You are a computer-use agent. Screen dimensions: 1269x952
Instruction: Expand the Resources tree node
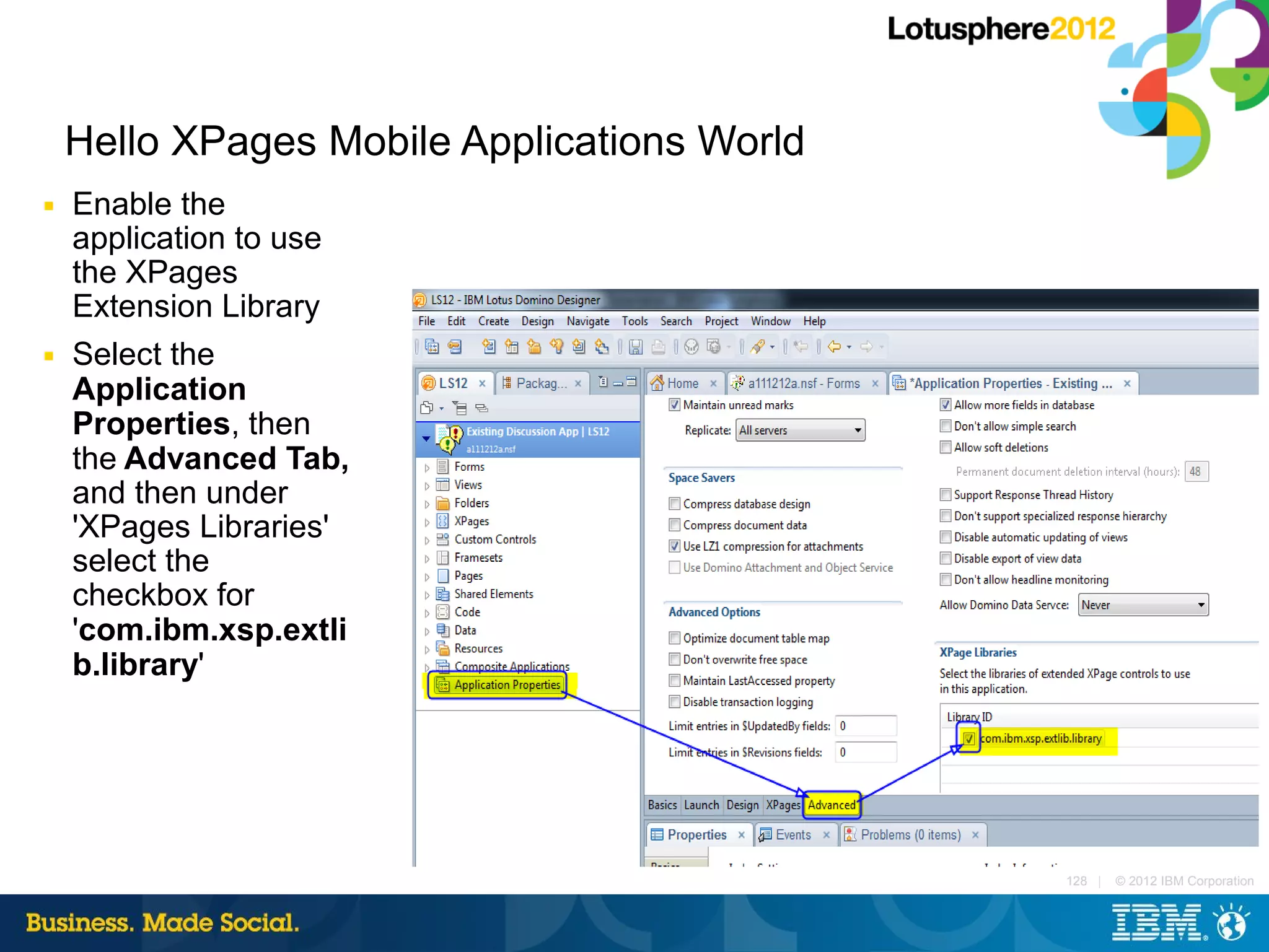click(x=427, y=650)
